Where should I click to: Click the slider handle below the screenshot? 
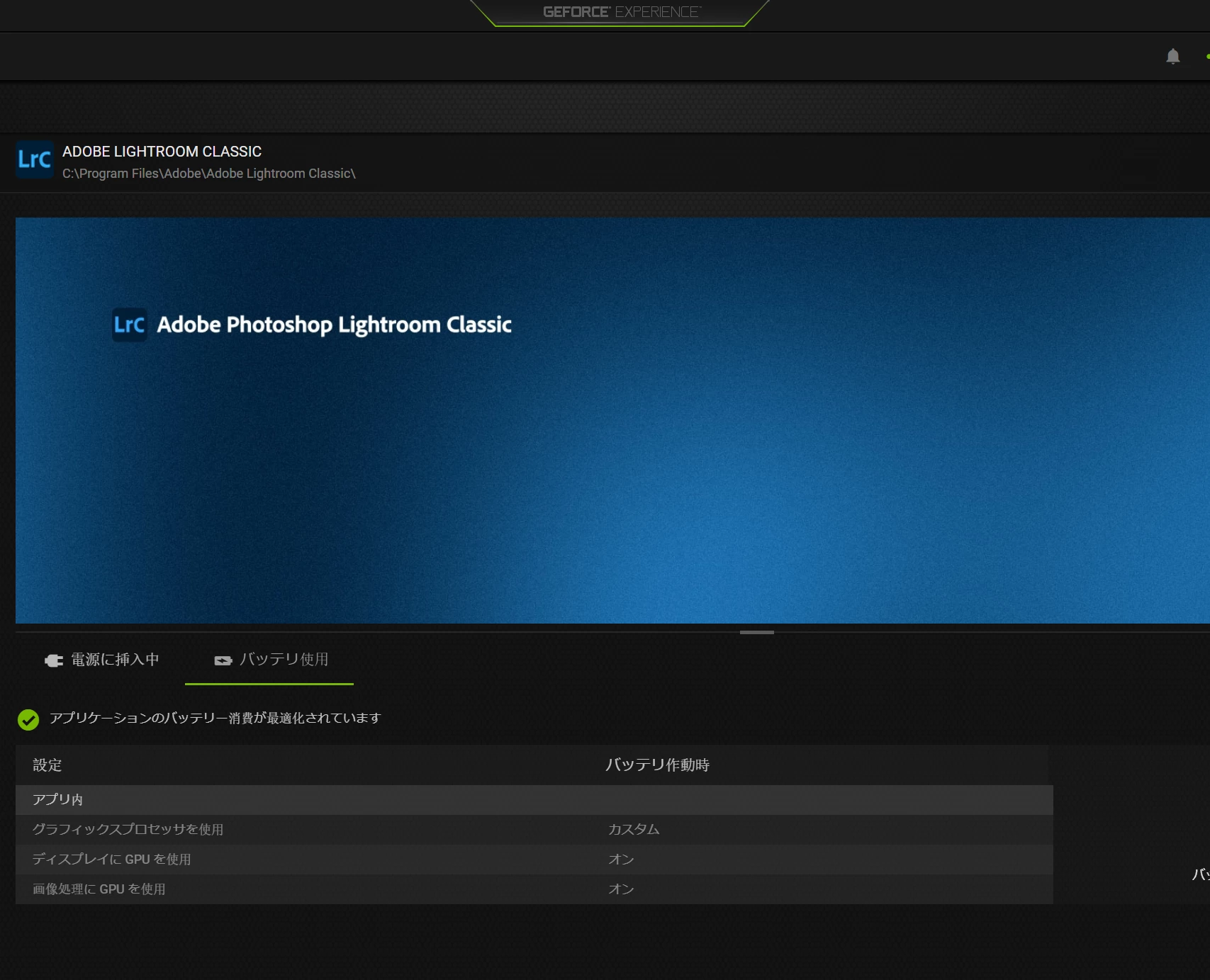[757, 632]
